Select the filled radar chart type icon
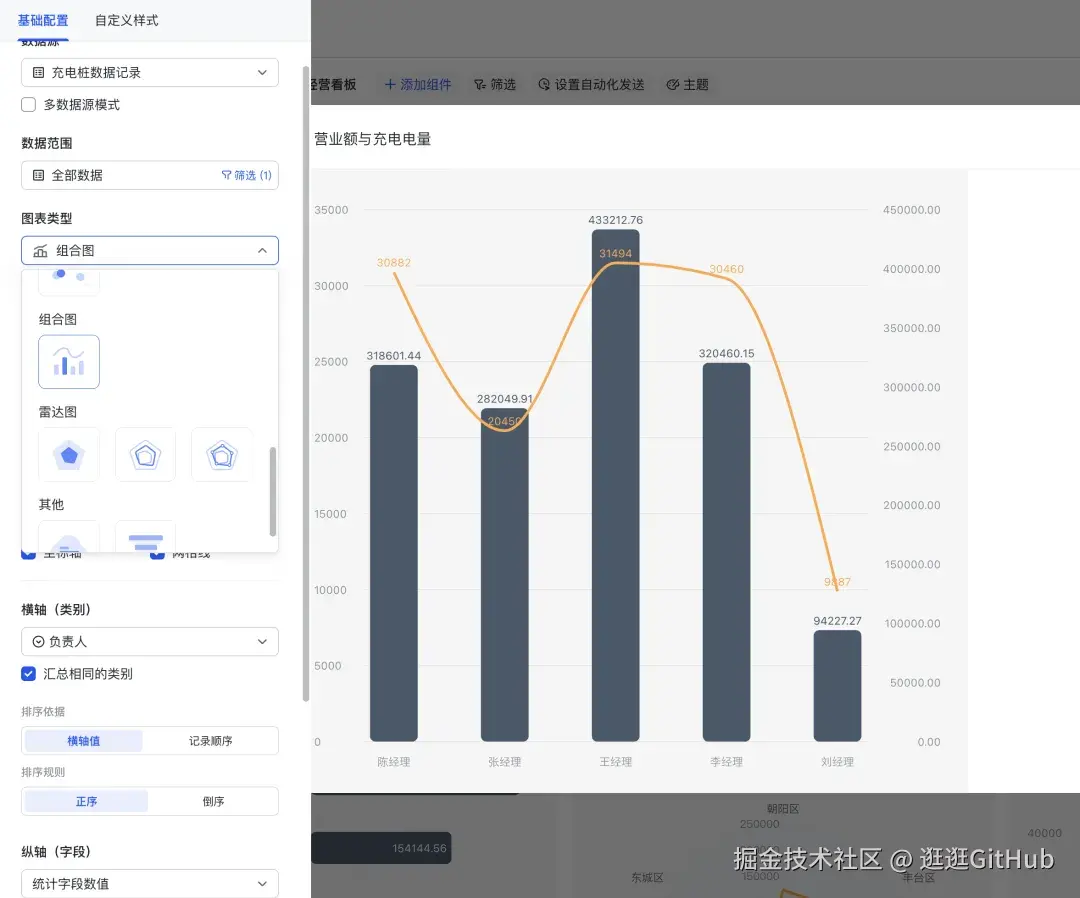Screen dimensions: 1080x898 pos(69,454)
